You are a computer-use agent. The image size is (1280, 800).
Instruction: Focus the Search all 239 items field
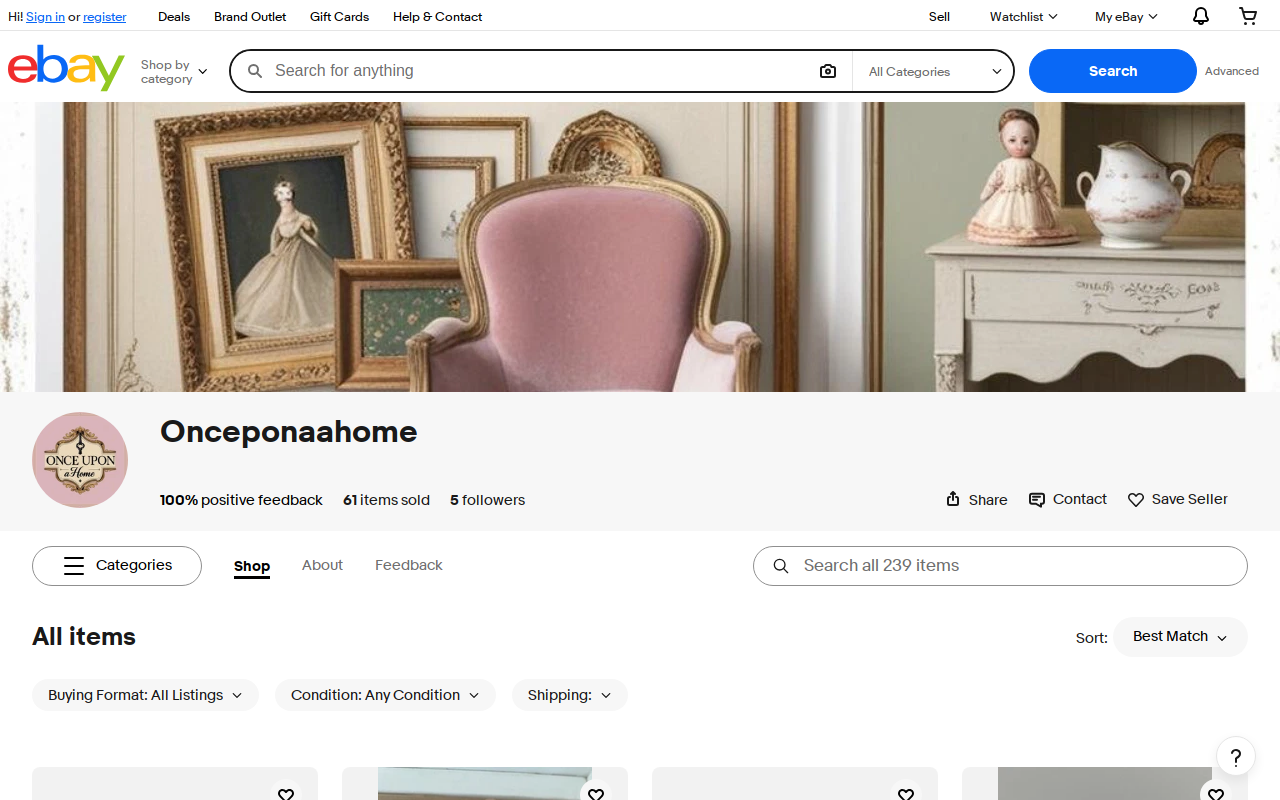(1000, 566)
